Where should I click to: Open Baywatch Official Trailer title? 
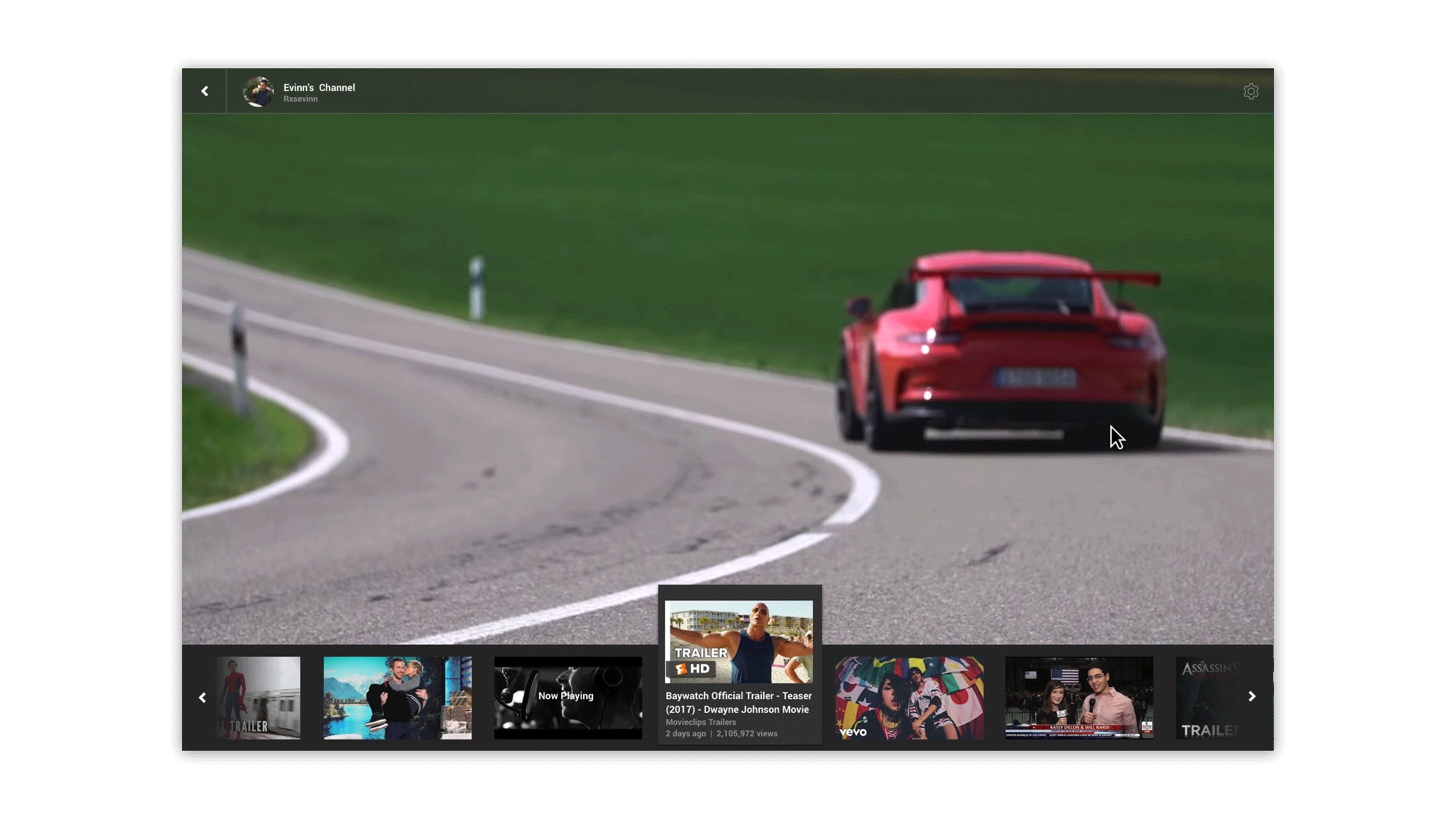click(739, 702)
